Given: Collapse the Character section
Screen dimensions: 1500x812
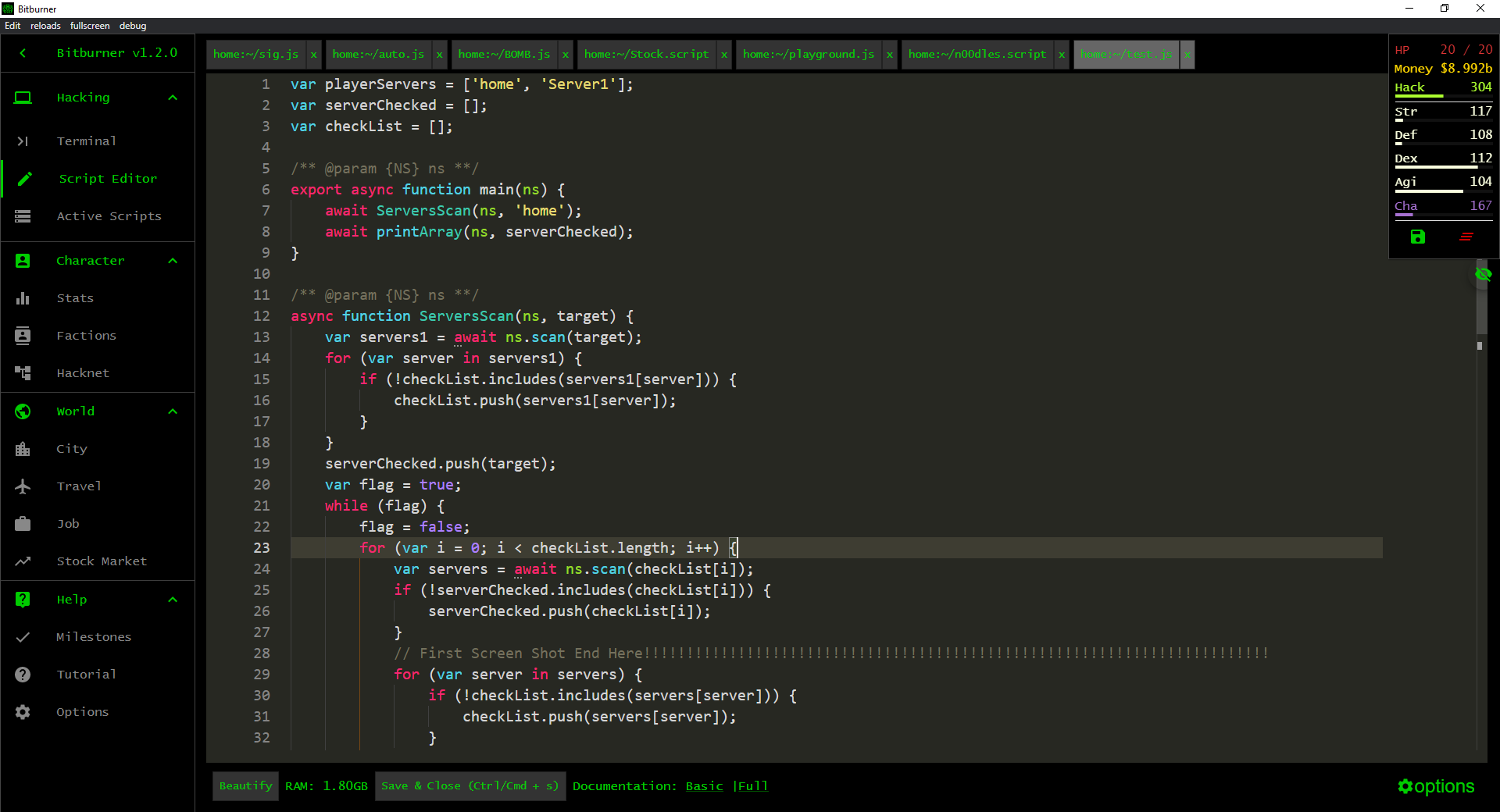Looking at the screenshot, I should tap(173, 261).
